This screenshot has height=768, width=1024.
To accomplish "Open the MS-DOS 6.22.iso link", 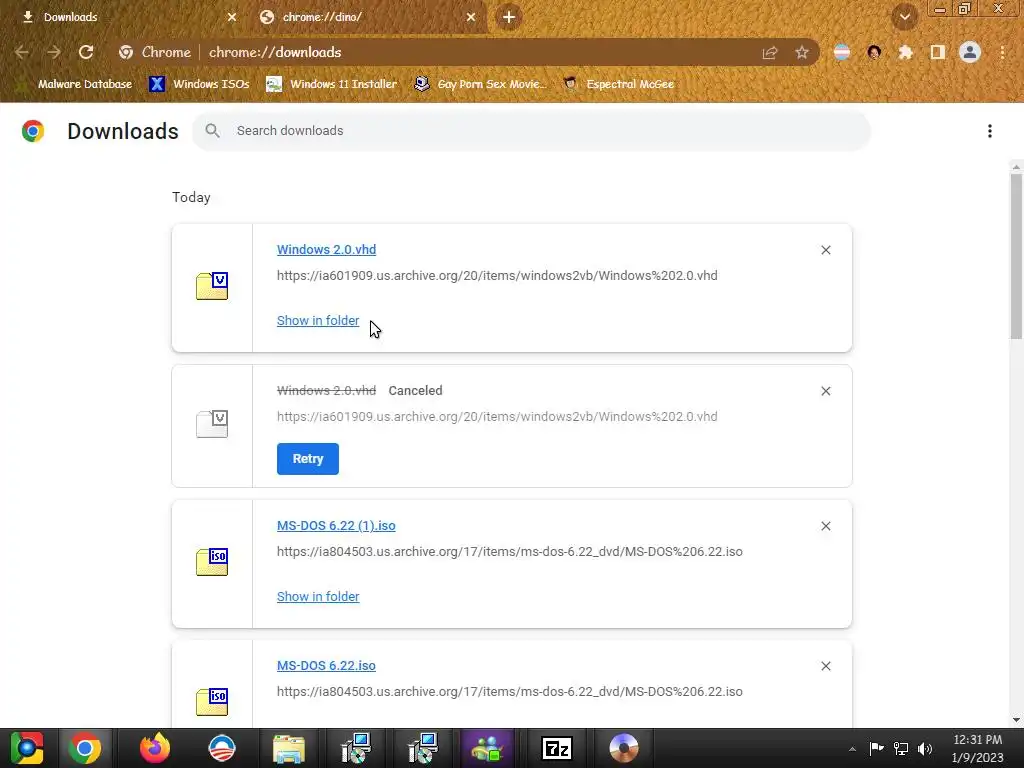I will pos(327,665).
